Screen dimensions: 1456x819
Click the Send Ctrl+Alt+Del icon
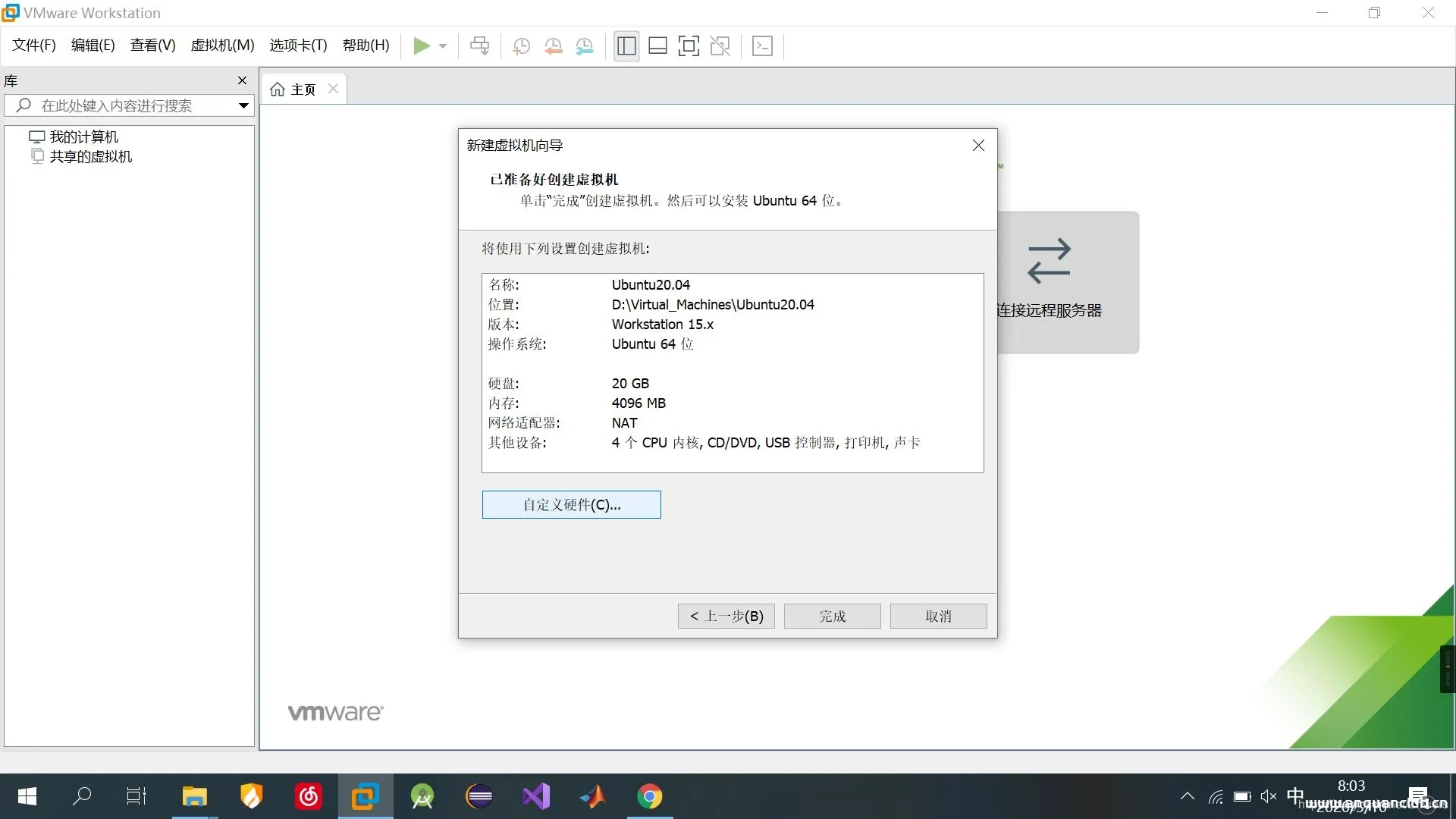point(479,45)
